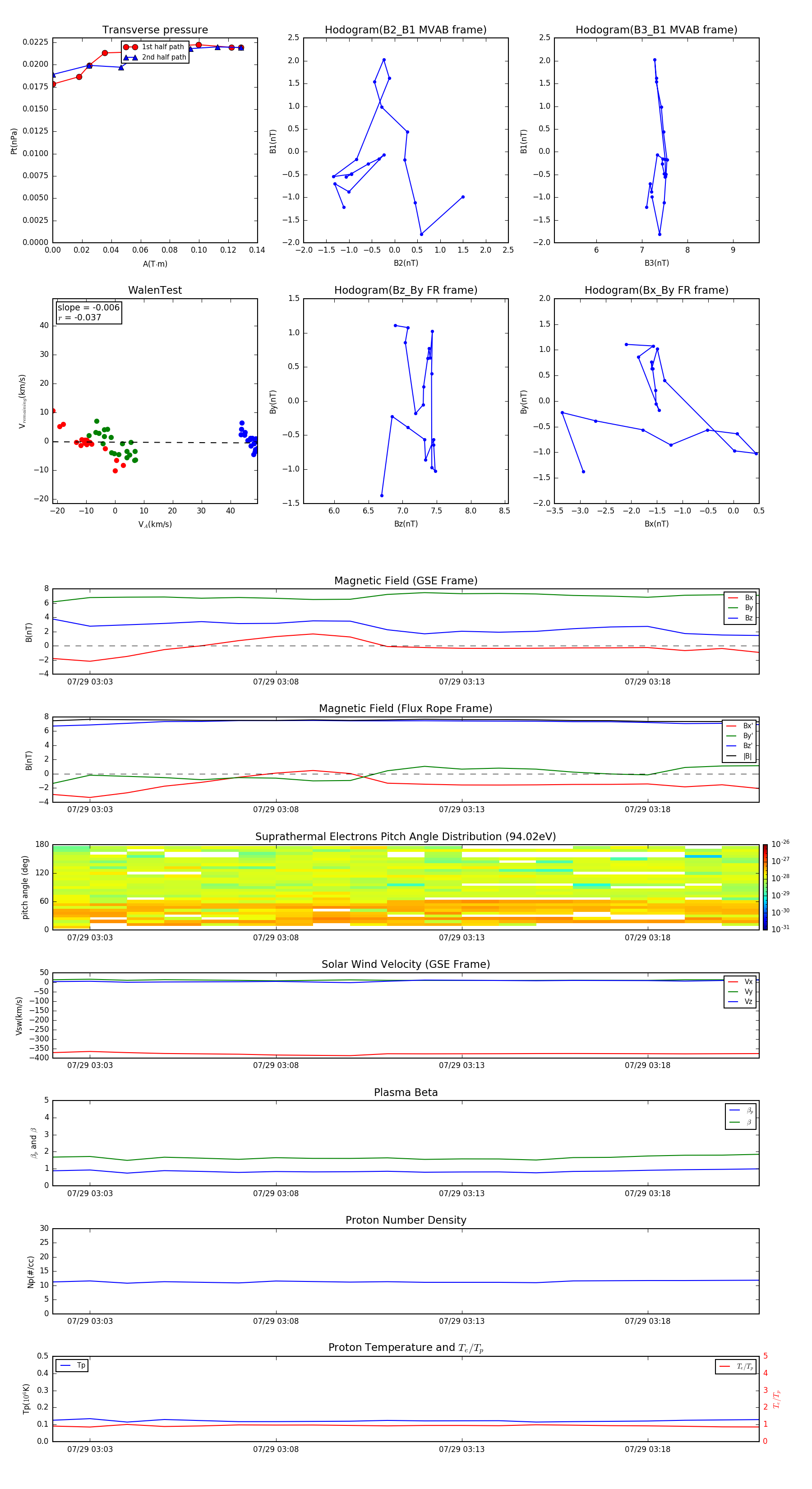812x1489 pixels.
Task: Click the '10^-26' colorbar tick label
Action: [x=780, y=844]
